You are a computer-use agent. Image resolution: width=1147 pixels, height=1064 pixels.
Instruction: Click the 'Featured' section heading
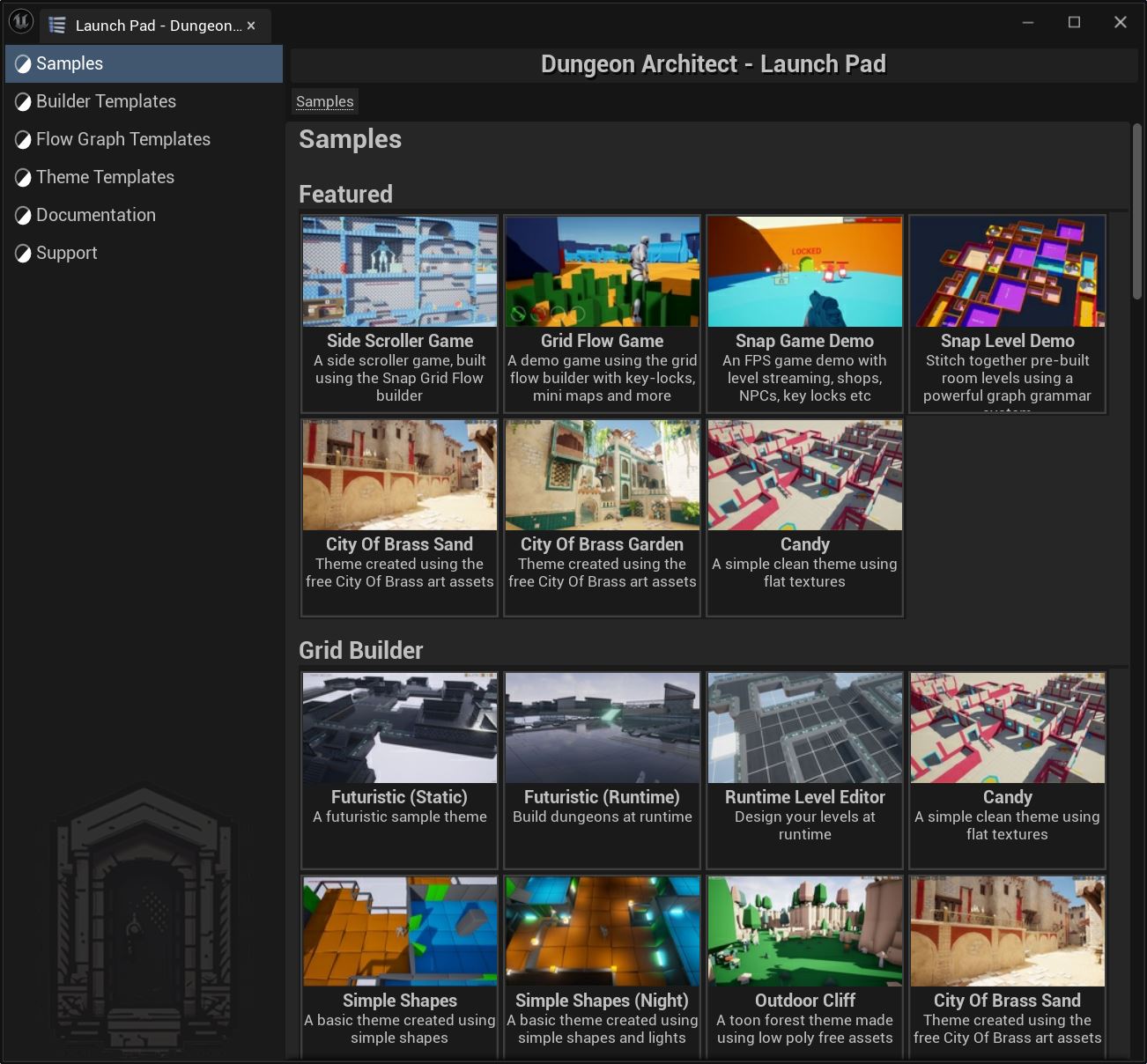point(345,194)
